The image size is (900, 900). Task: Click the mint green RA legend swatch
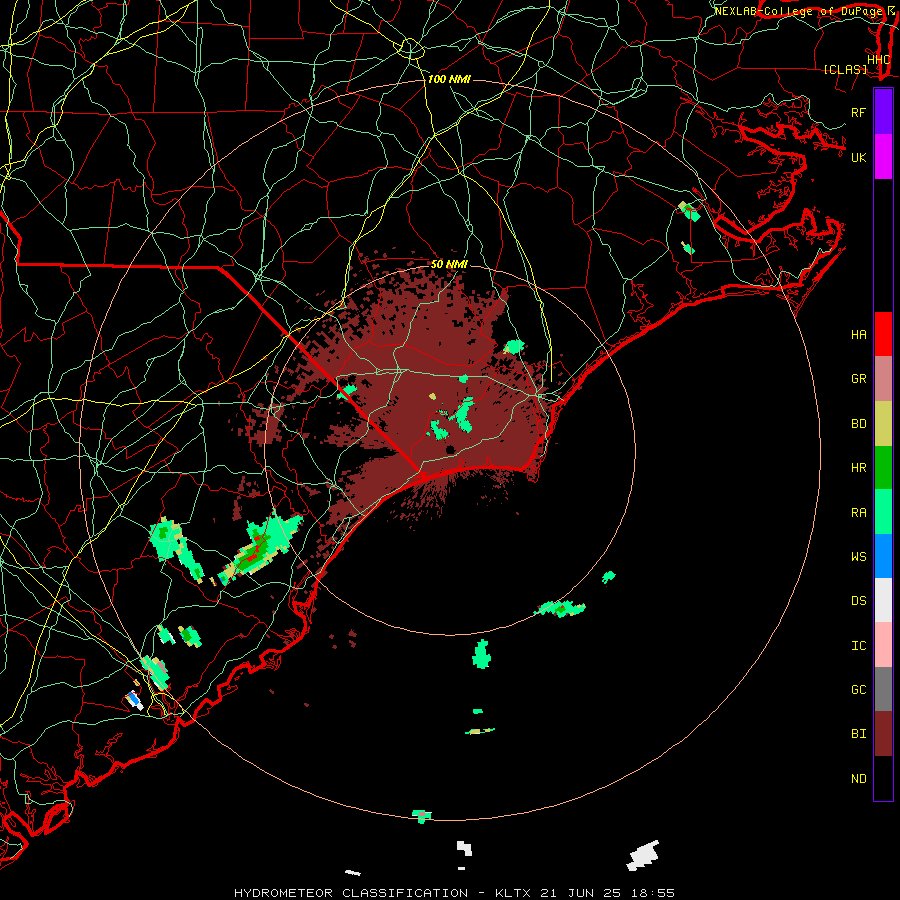pos(883,512)
